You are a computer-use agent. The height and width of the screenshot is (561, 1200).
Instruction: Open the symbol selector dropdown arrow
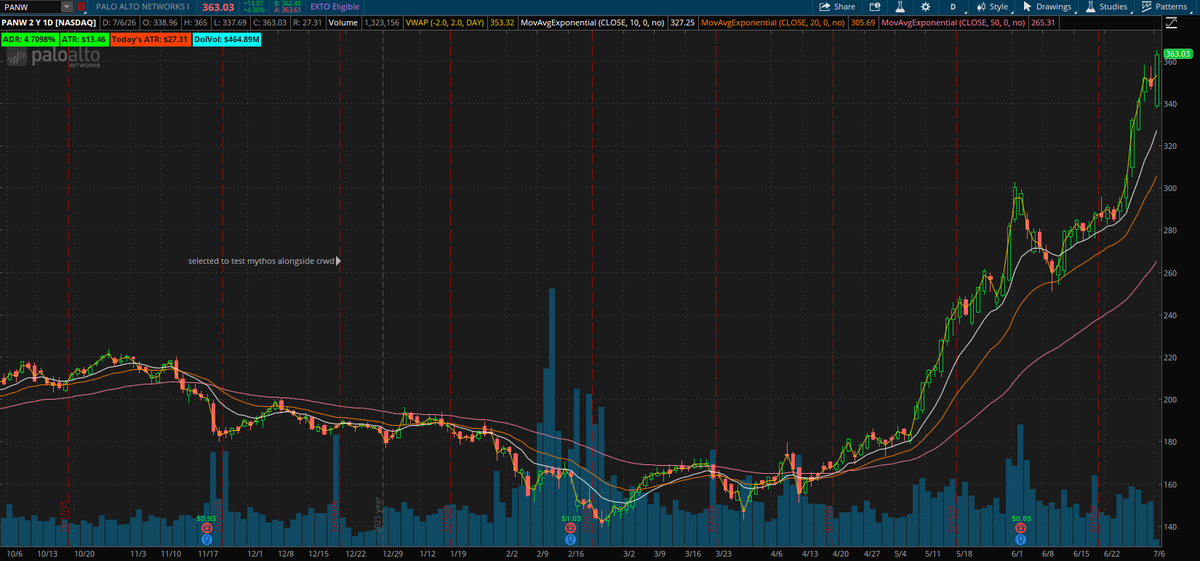point(66,7)
